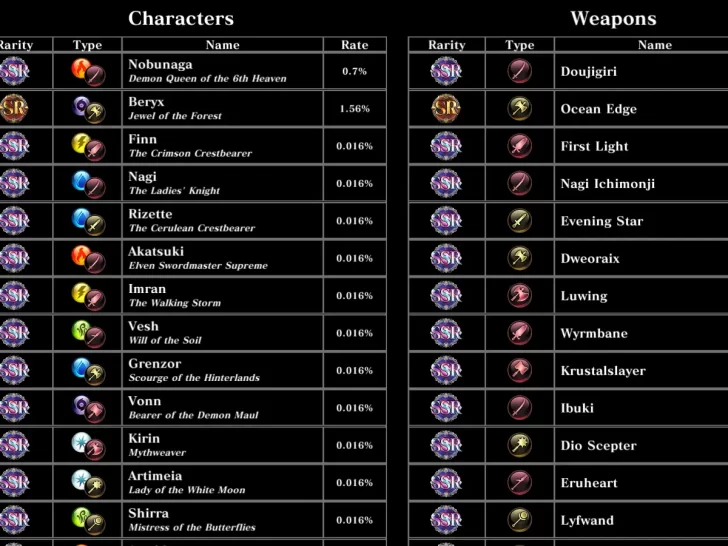Click the Krustalslayer weapon type icon
The height and width of the screenshot is (546, 728).
pos(520,370)
